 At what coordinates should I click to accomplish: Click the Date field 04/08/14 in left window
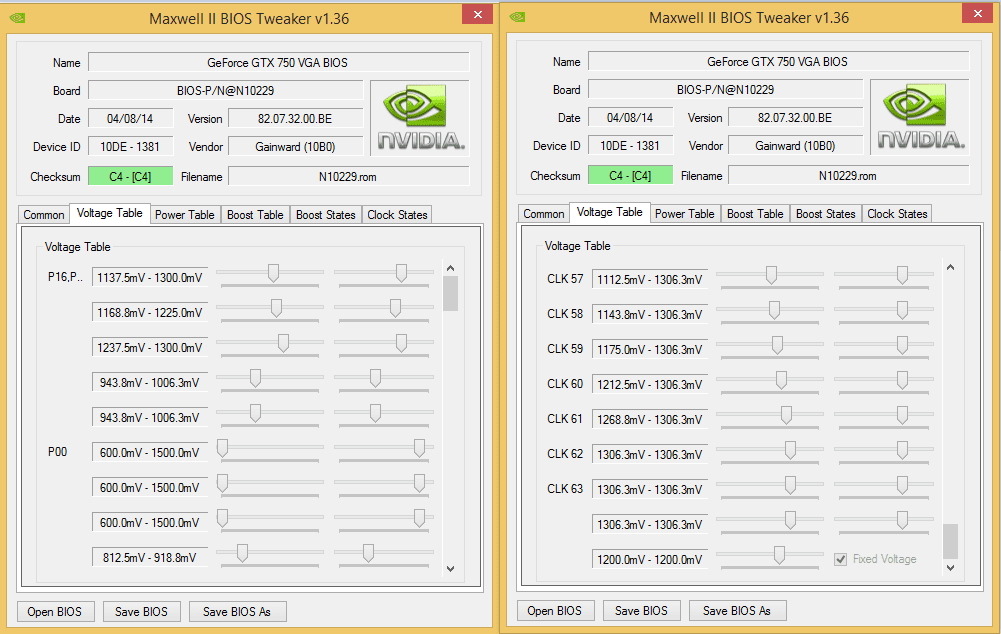(130, 119)
